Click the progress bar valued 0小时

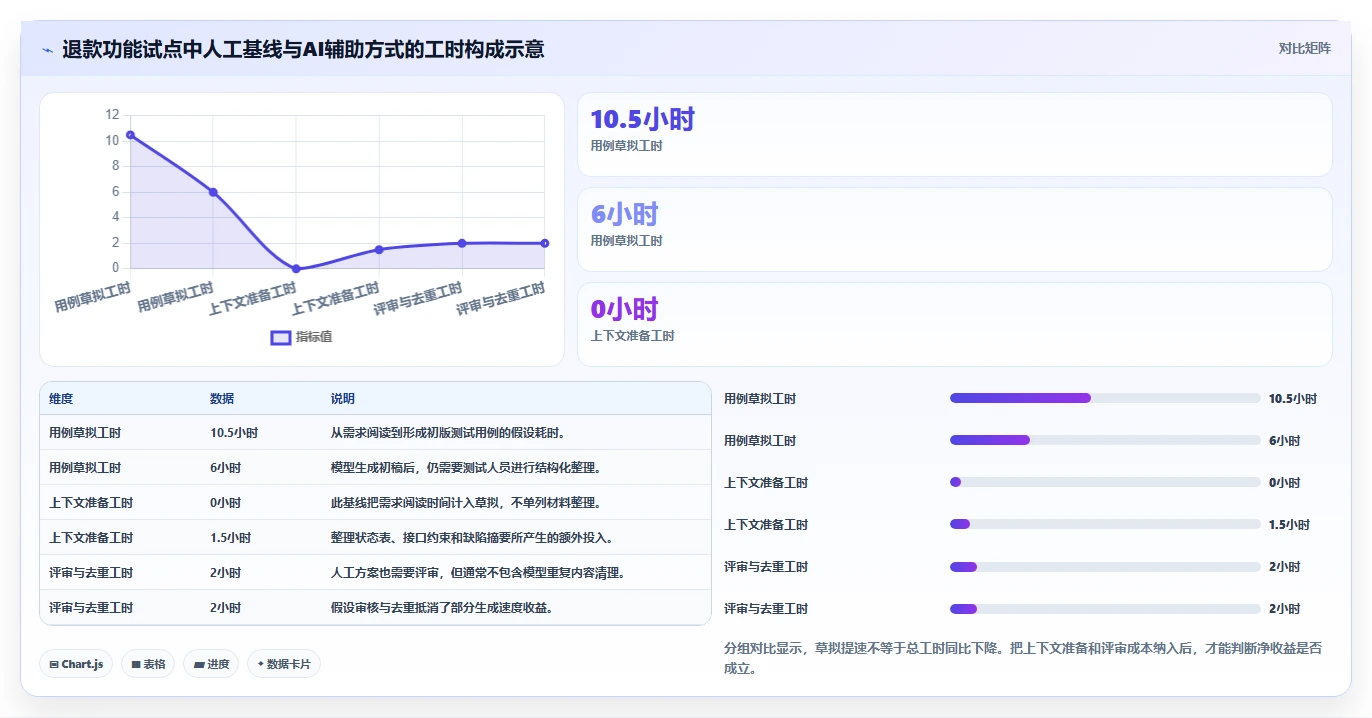pyautogui.click(x=1105, y=482)
